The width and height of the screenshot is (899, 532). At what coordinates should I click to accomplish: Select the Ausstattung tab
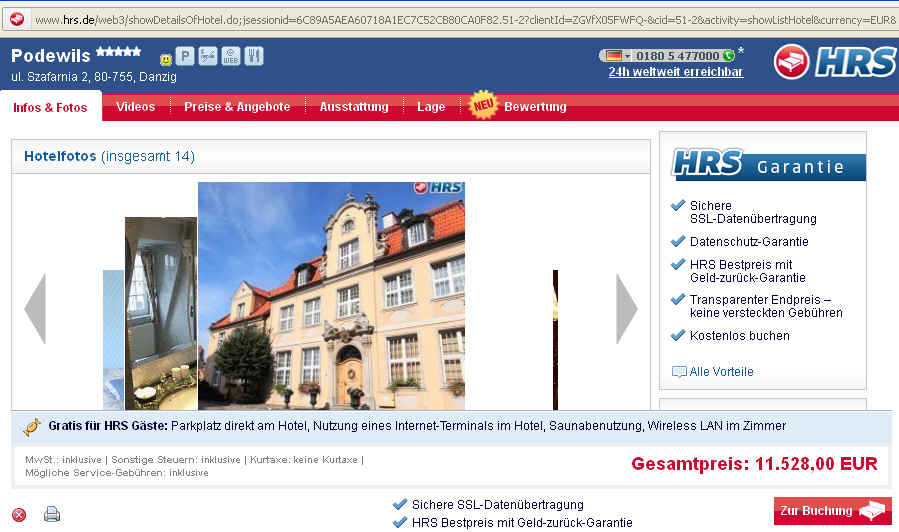[354, 107]
